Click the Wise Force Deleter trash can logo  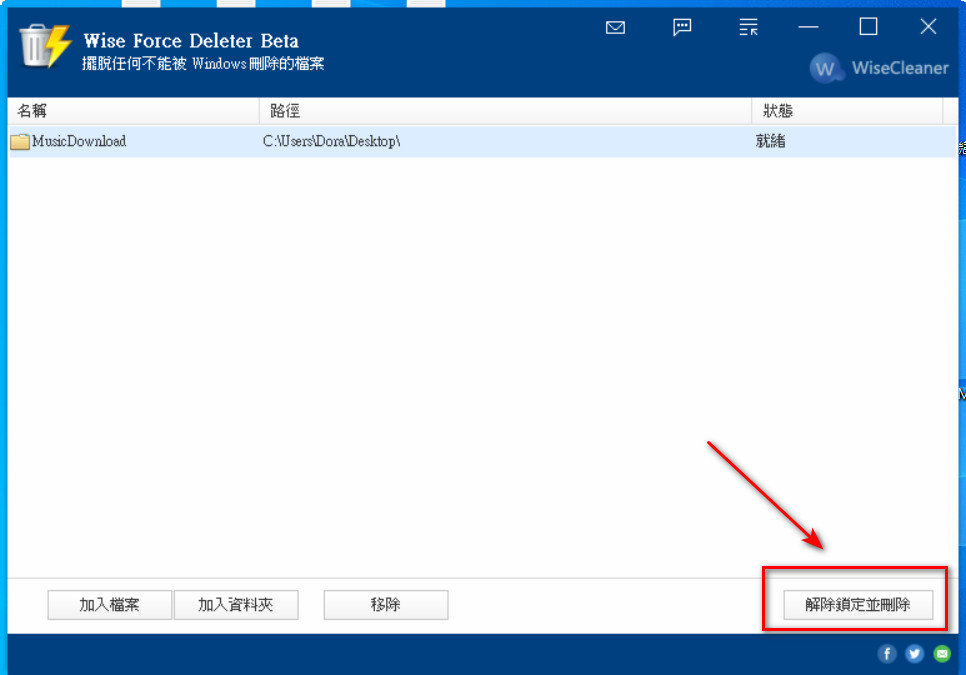coord(45,46)
